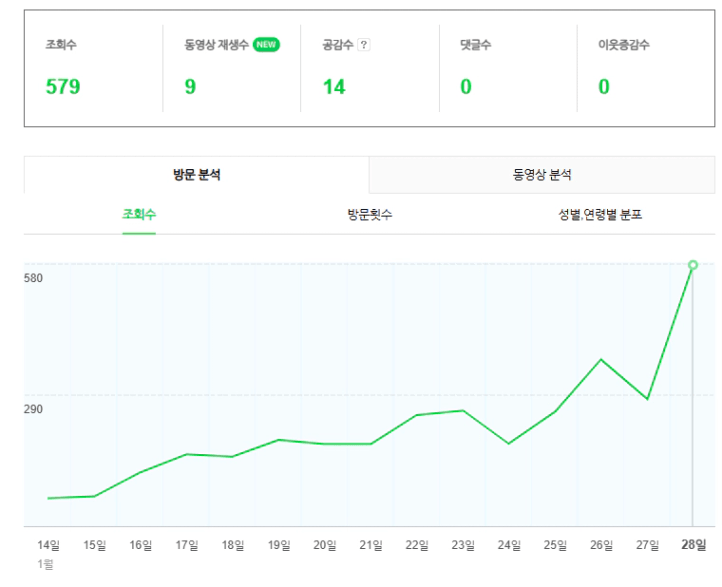Viewport: 722px width, 587px height.
Task: Click the green NEW badge icon
Action: (x=266, y=45)
